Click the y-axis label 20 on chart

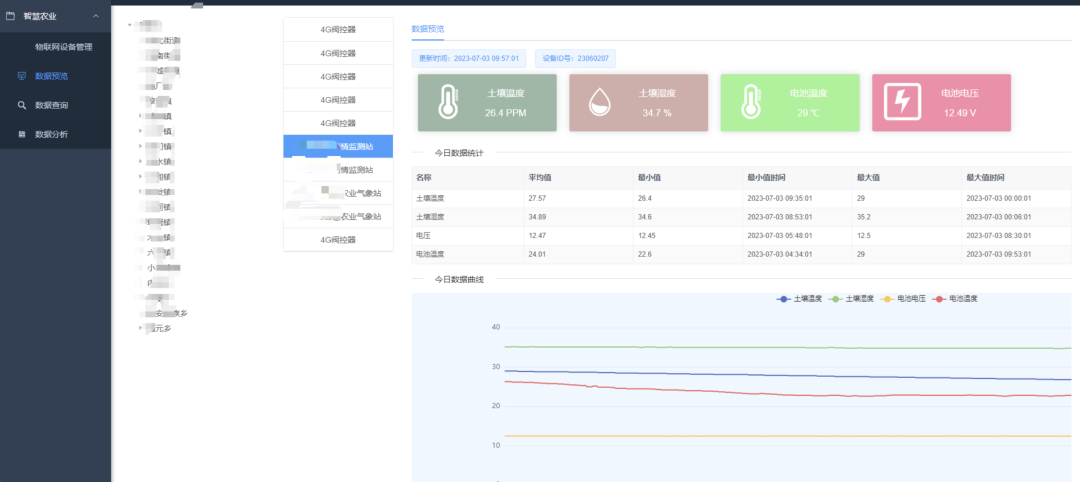495,406
